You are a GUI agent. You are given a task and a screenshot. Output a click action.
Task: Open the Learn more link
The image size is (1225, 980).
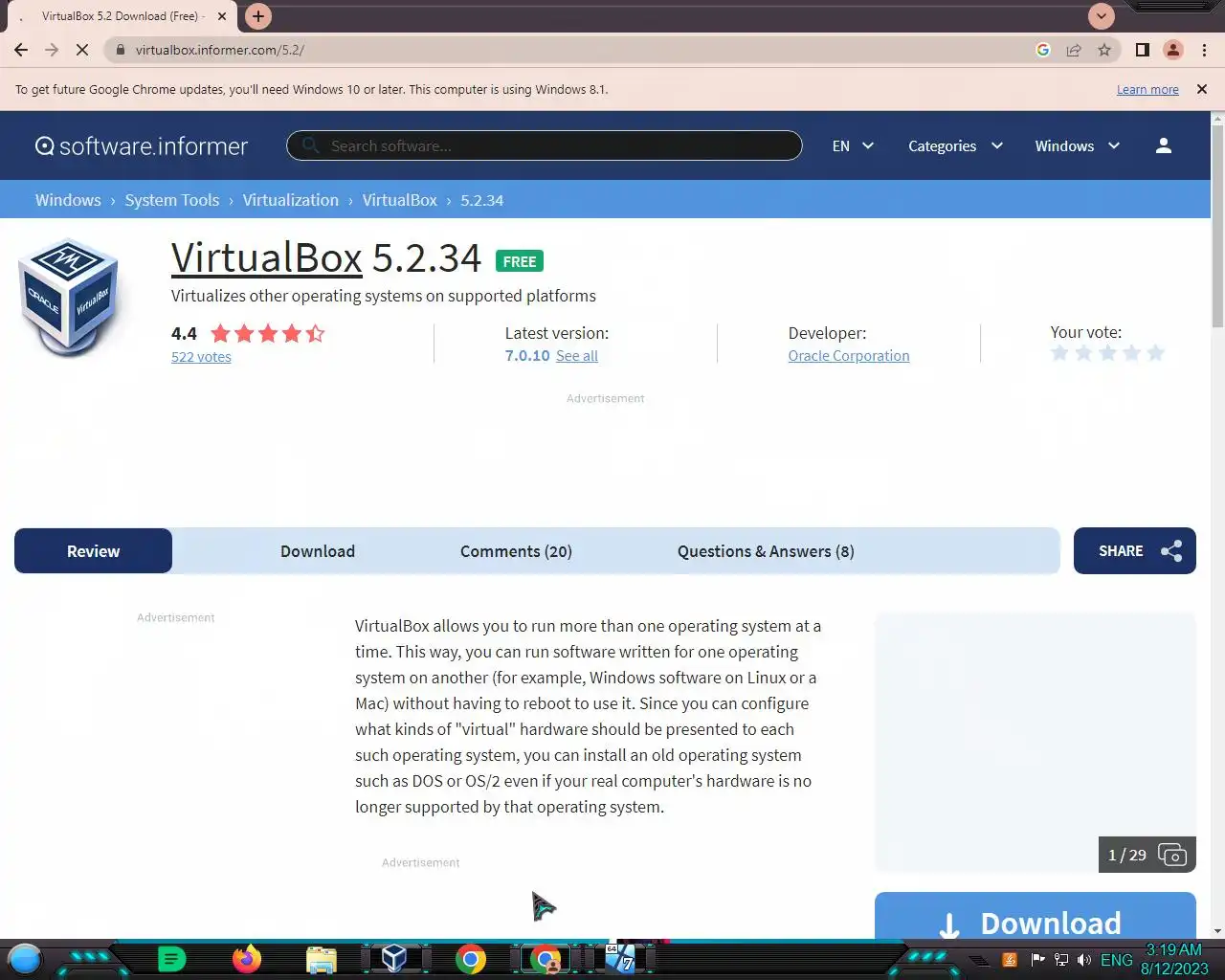1147,90
